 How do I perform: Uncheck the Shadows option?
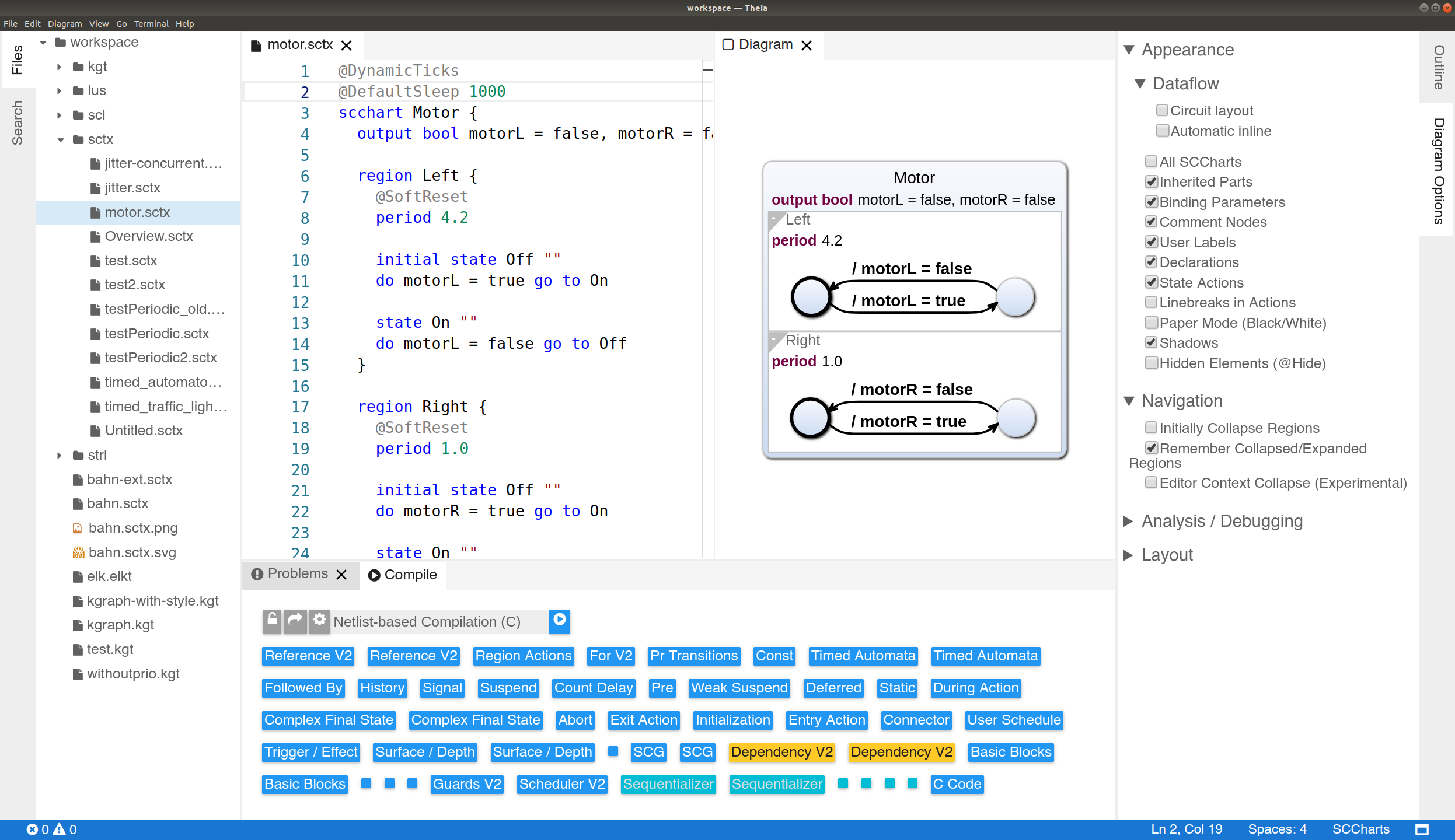click(x=1151, y=343)
